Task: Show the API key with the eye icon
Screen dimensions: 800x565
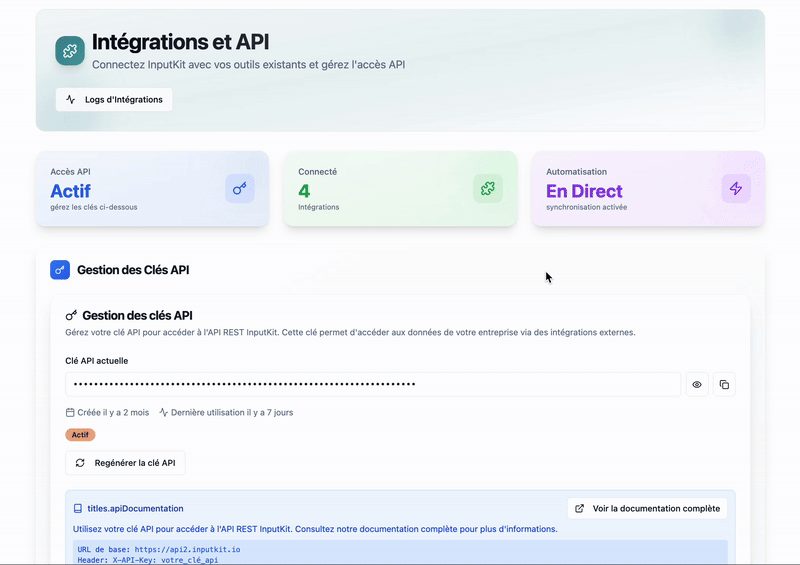Action: [697, 384]
